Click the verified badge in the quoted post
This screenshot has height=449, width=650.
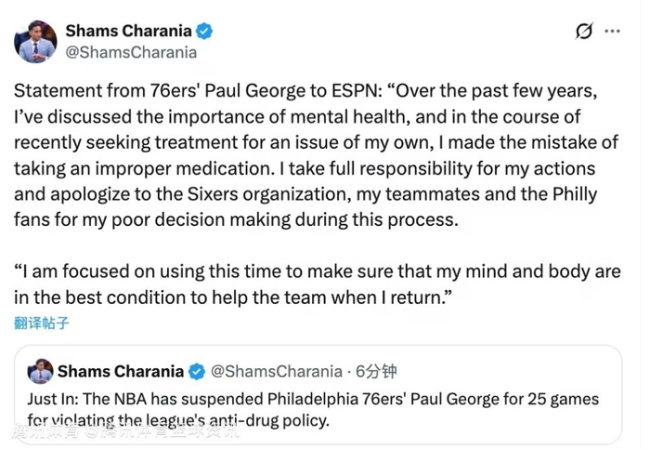click(x=196, y=371)
